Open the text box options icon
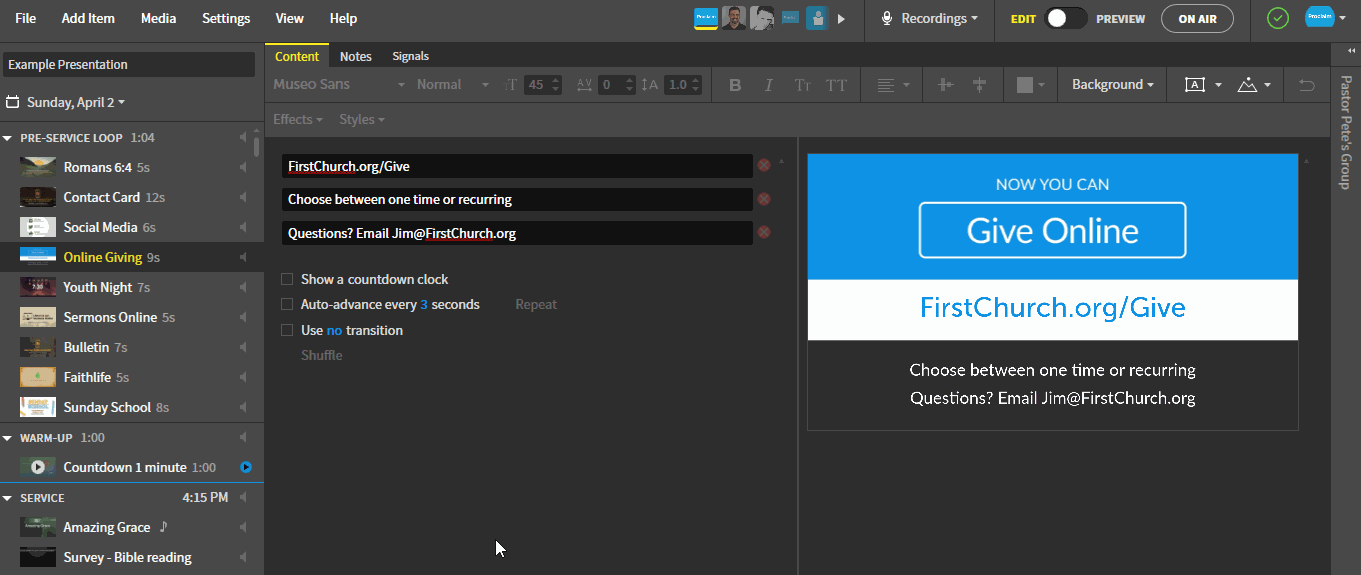This screenshot has height=575, width=1361. 1195,85
